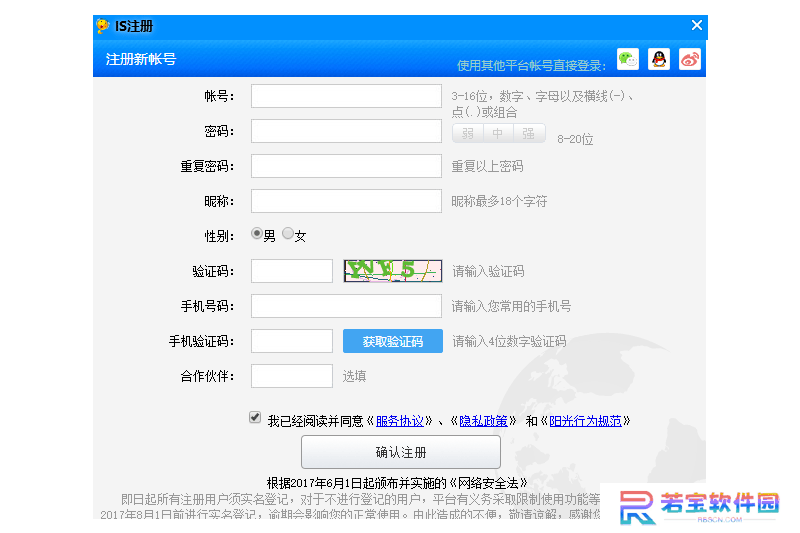This screenshot has height=533, width=800.
Task: Click the 《网络安全法》 notice line
Action: [x=397, y=483]
